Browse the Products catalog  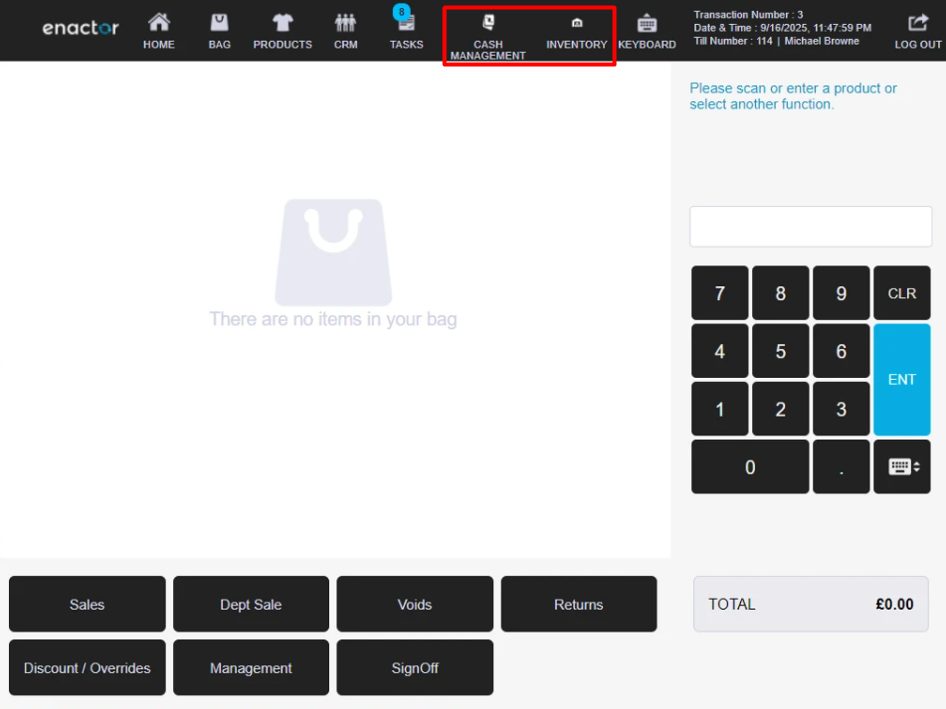282,28
